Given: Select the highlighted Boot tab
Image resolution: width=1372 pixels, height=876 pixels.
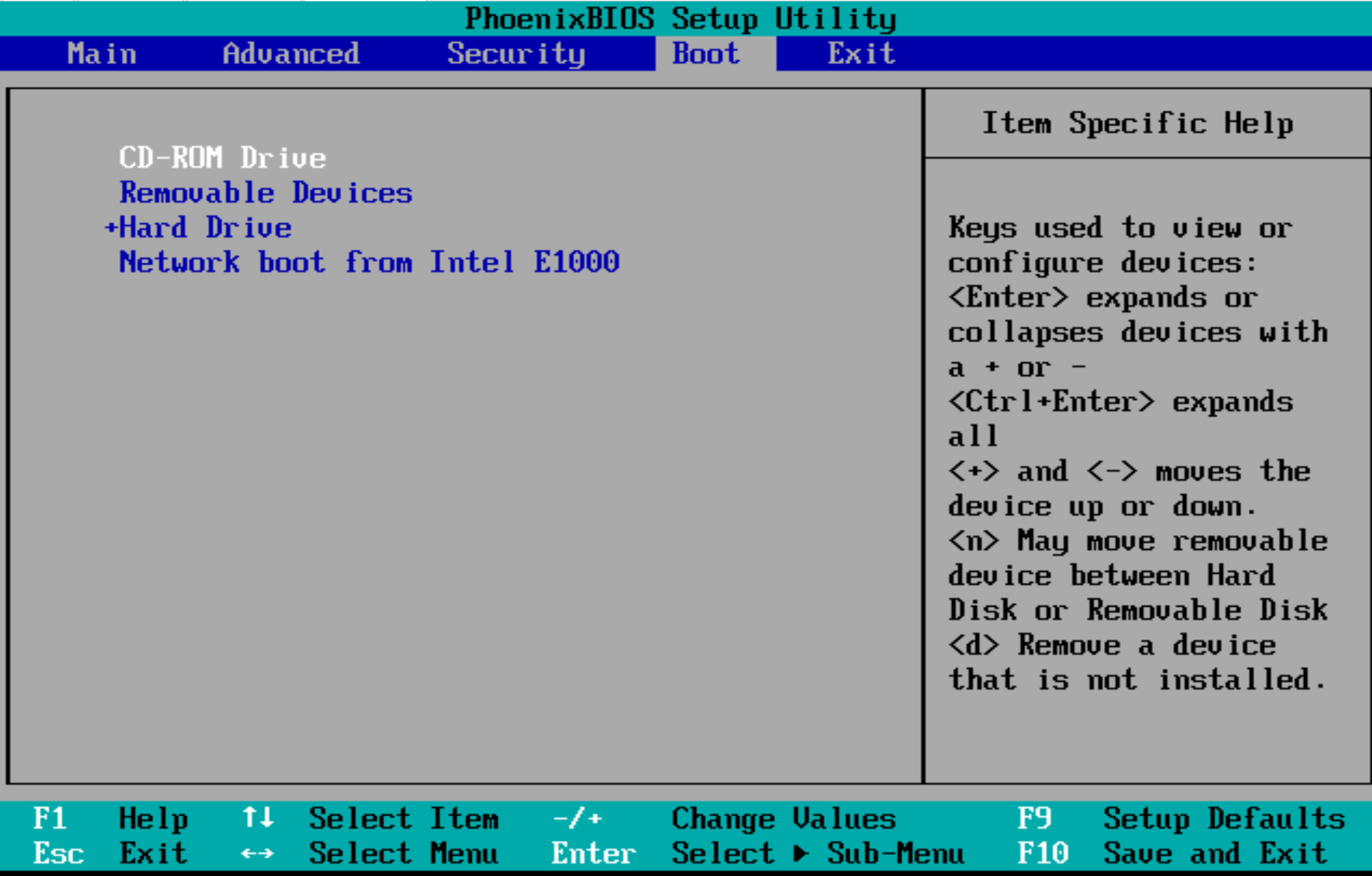Looking at the screenshot, I should click(705, 54).
